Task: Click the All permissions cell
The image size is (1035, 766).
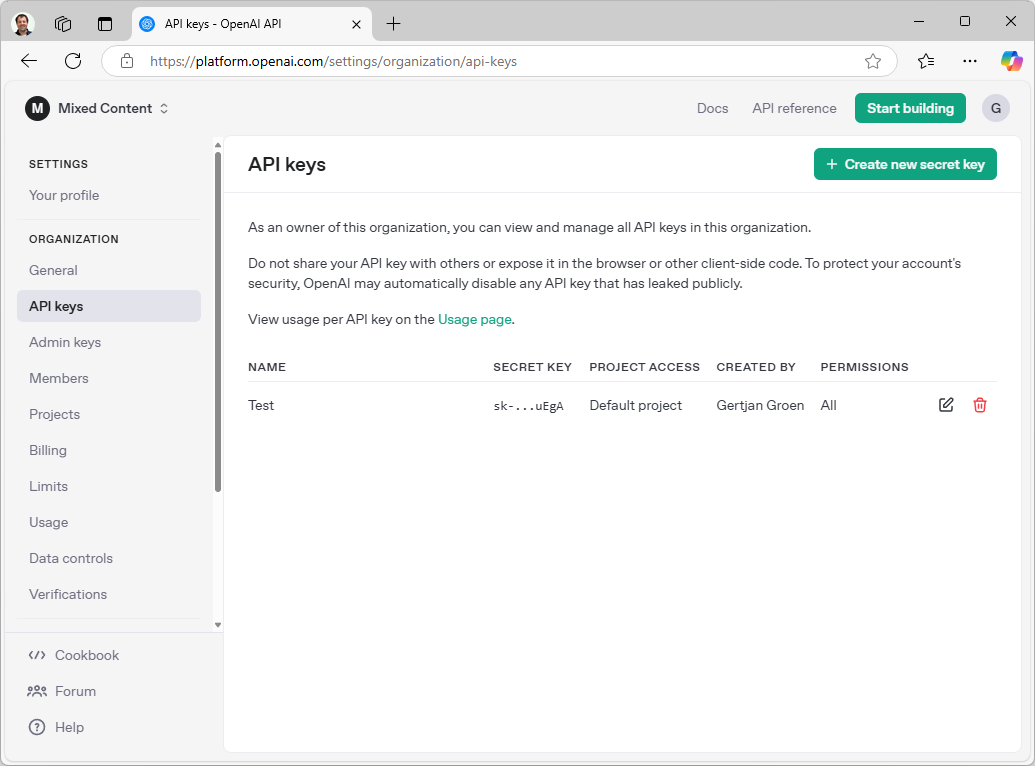Action: pyautogui.click(x=828, y=405)
